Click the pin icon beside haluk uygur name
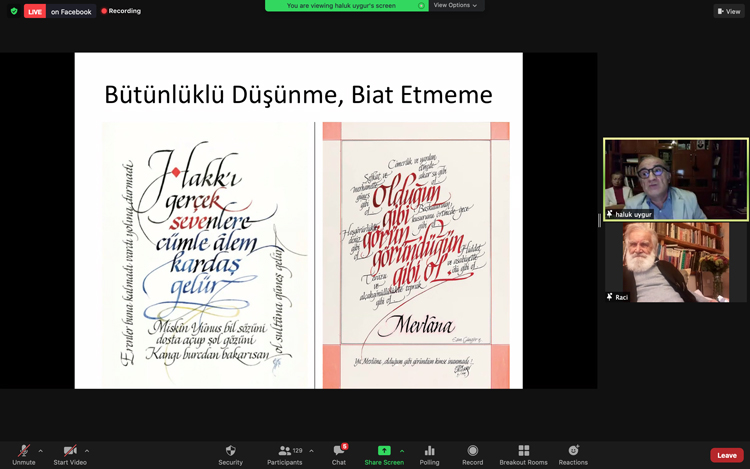Screen dimensions: 750x469 coord(610,214)
